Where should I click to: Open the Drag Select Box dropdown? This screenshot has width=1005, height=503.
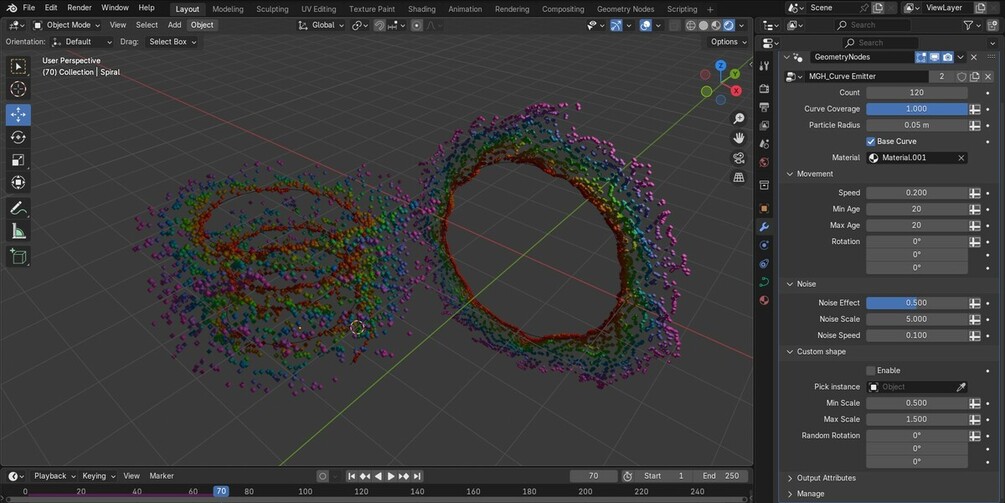tap(171, 42)
